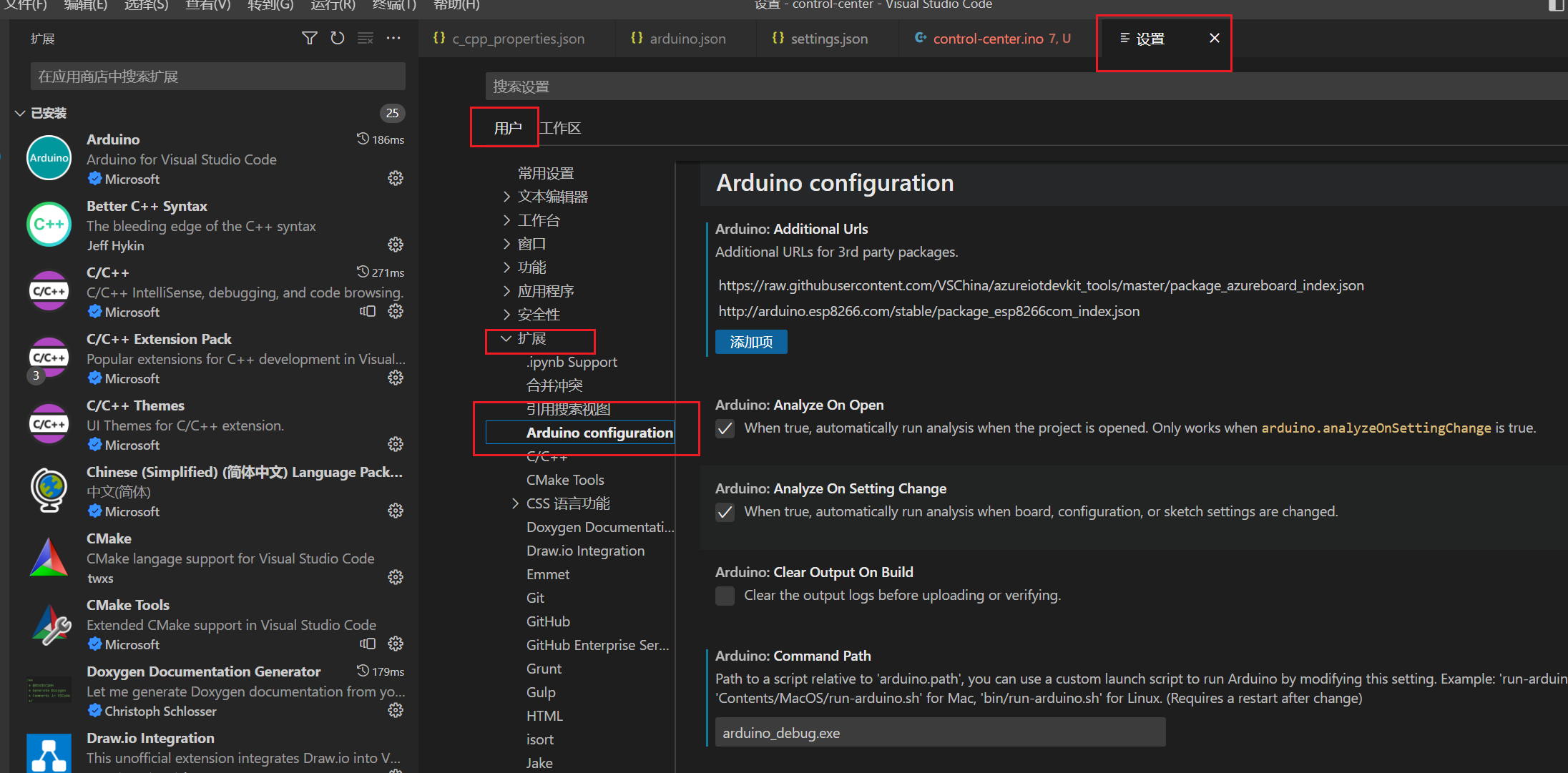This screenshot has width=1568, height=773.
Task: Toggle Analyze On Setting Change checkbox
Action: pyautogui.click(x=725, y=512)
